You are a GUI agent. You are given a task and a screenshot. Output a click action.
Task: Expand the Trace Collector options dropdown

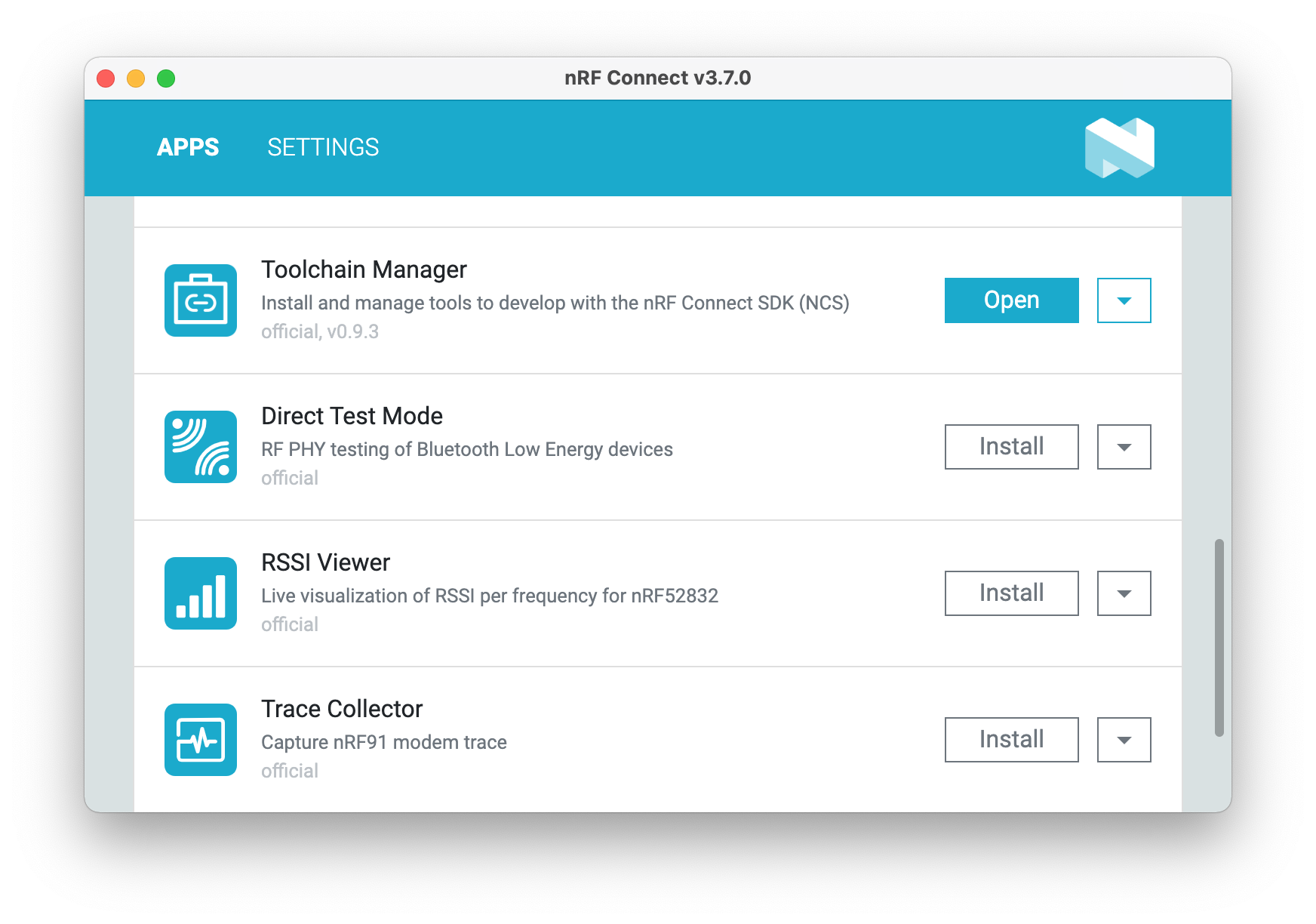click(1124, 740)
